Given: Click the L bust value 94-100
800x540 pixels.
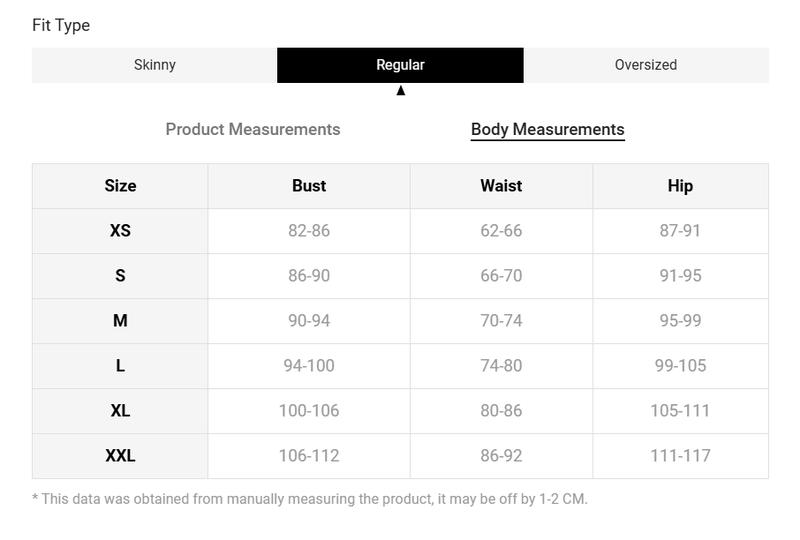Looking at the screenshot, I should [309, 366].
